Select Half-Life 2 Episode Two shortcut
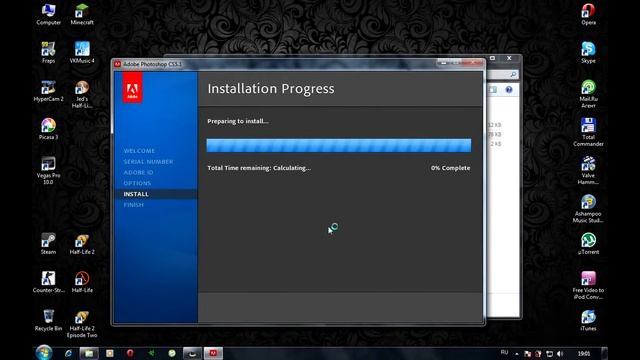The height and width of the screenshot is (360, 640). coord(82,324)
